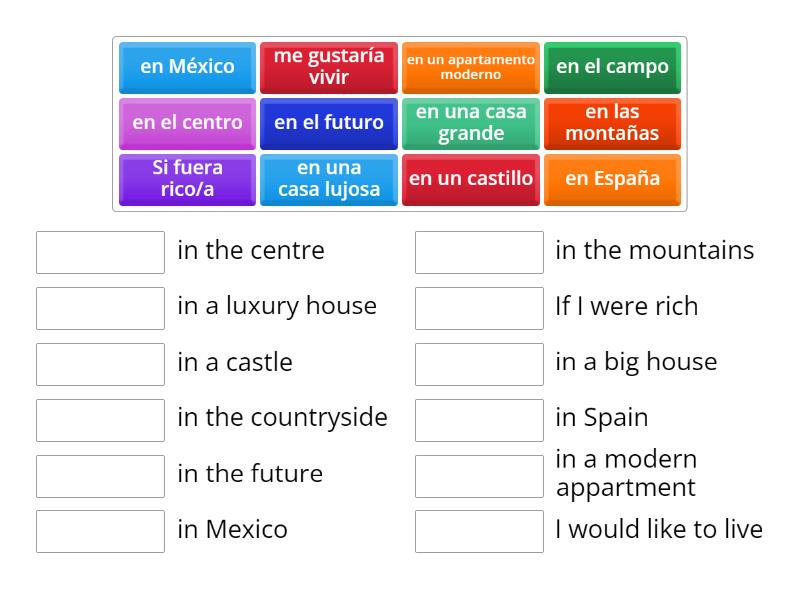Click the answer box for 'in the centre'
The height and width of the screenshot is (600, 800).
tap(100, 252)
